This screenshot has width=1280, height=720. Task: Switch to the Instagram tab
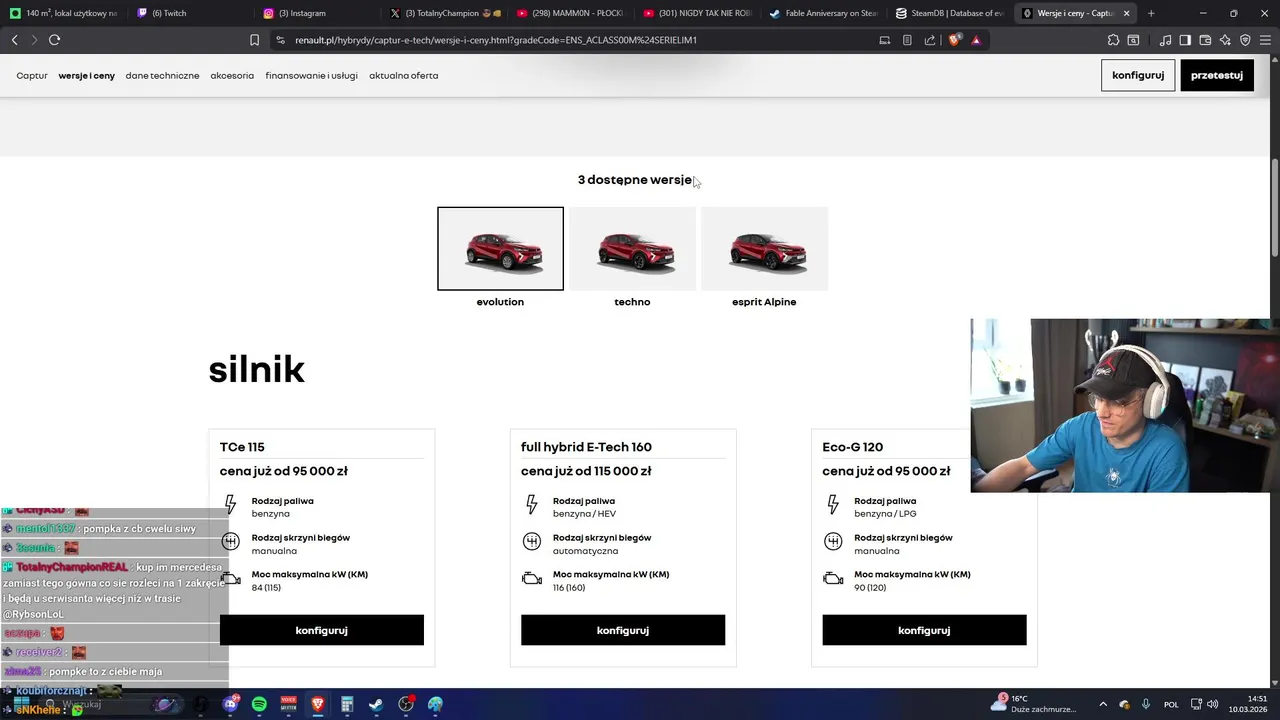pos(317,13)
